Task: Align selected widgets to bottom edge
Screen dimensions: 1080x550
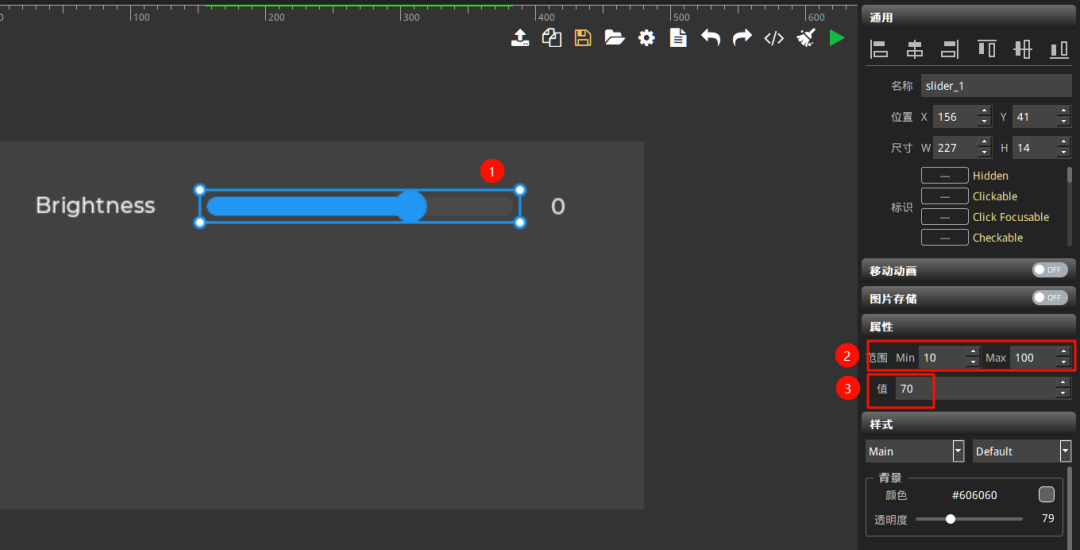Action: click(1059, 49)
